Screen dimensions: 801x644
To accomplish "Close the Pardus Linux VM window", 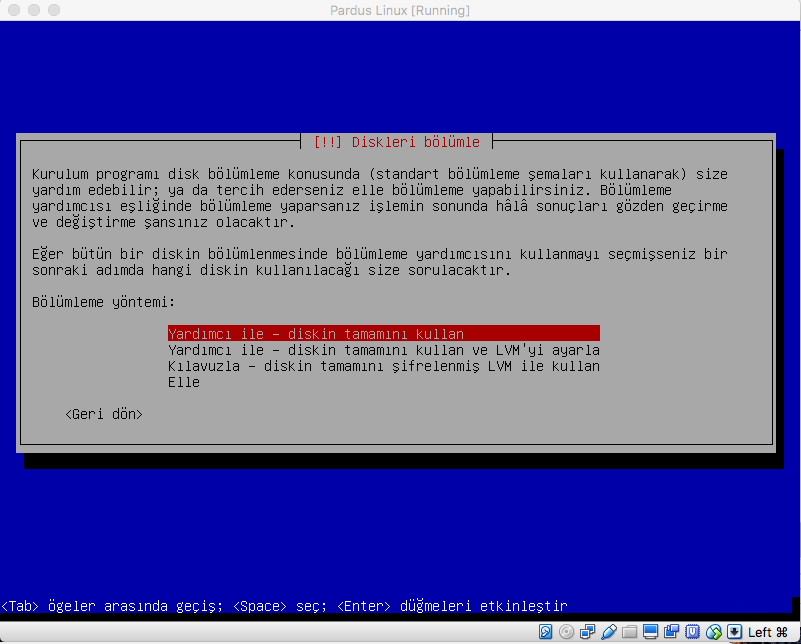I will [x=13, y=10].
